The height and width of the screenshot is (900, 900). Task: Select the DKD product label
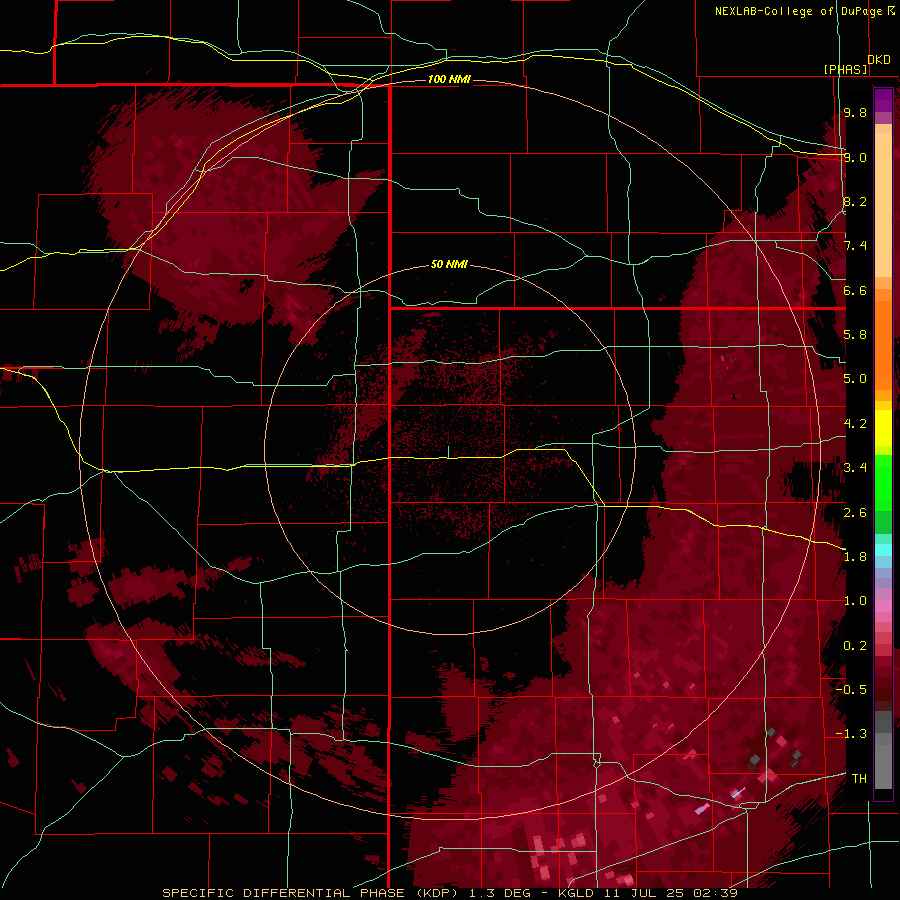[x=879, y=60]
